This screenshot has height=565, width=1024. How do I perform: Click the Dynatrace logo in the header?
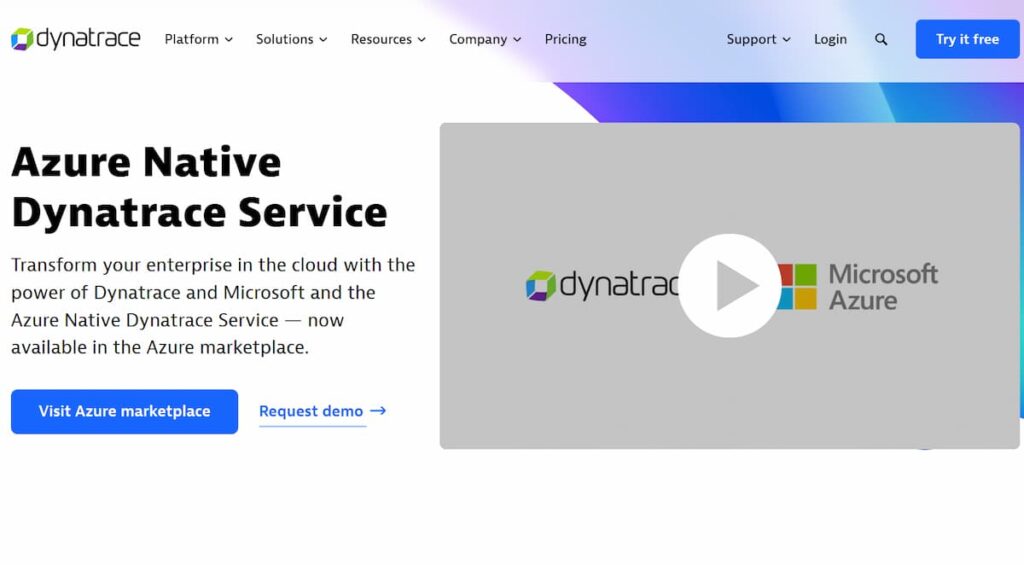click(76, 39)
